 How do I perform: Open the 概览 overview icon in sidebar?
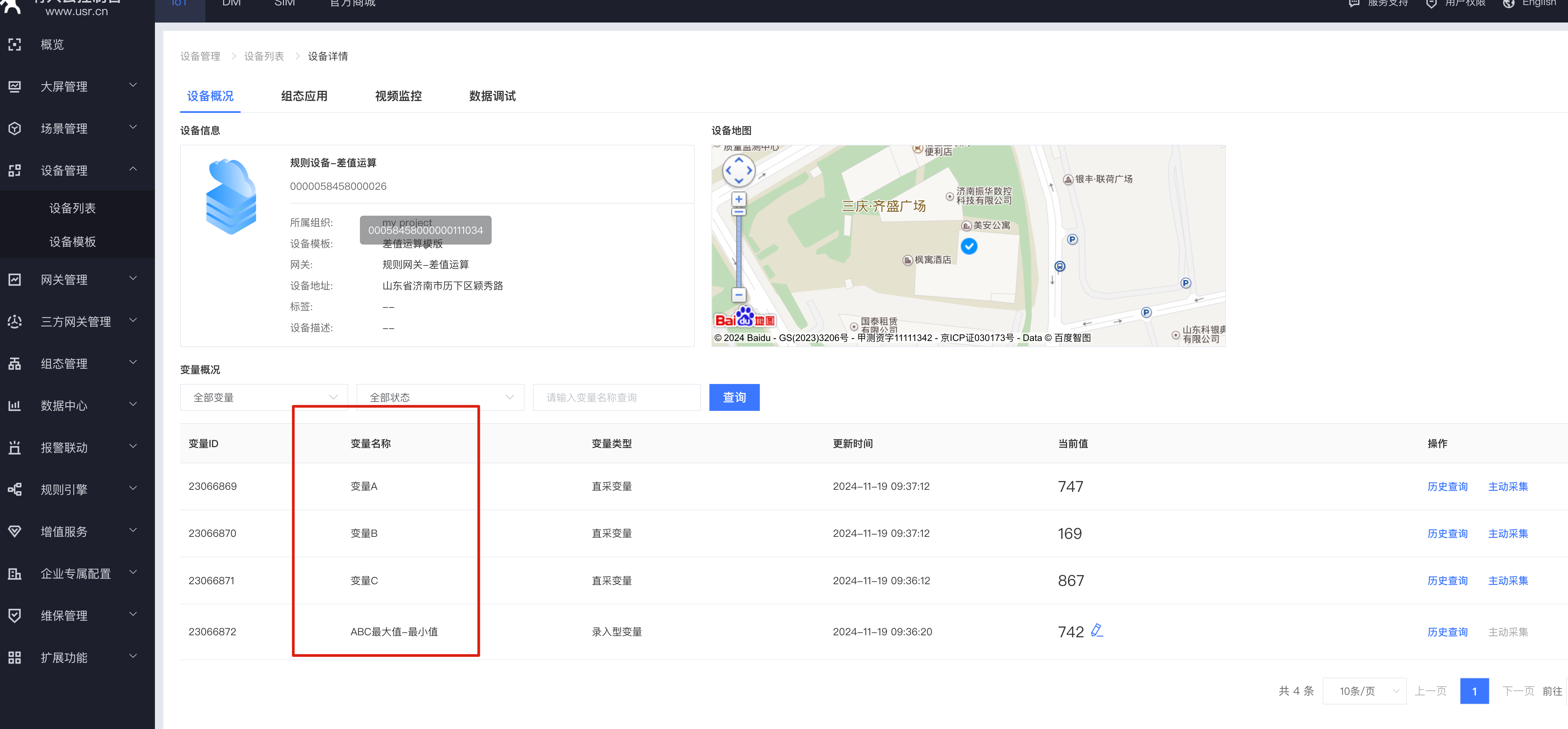pos(14,44)
